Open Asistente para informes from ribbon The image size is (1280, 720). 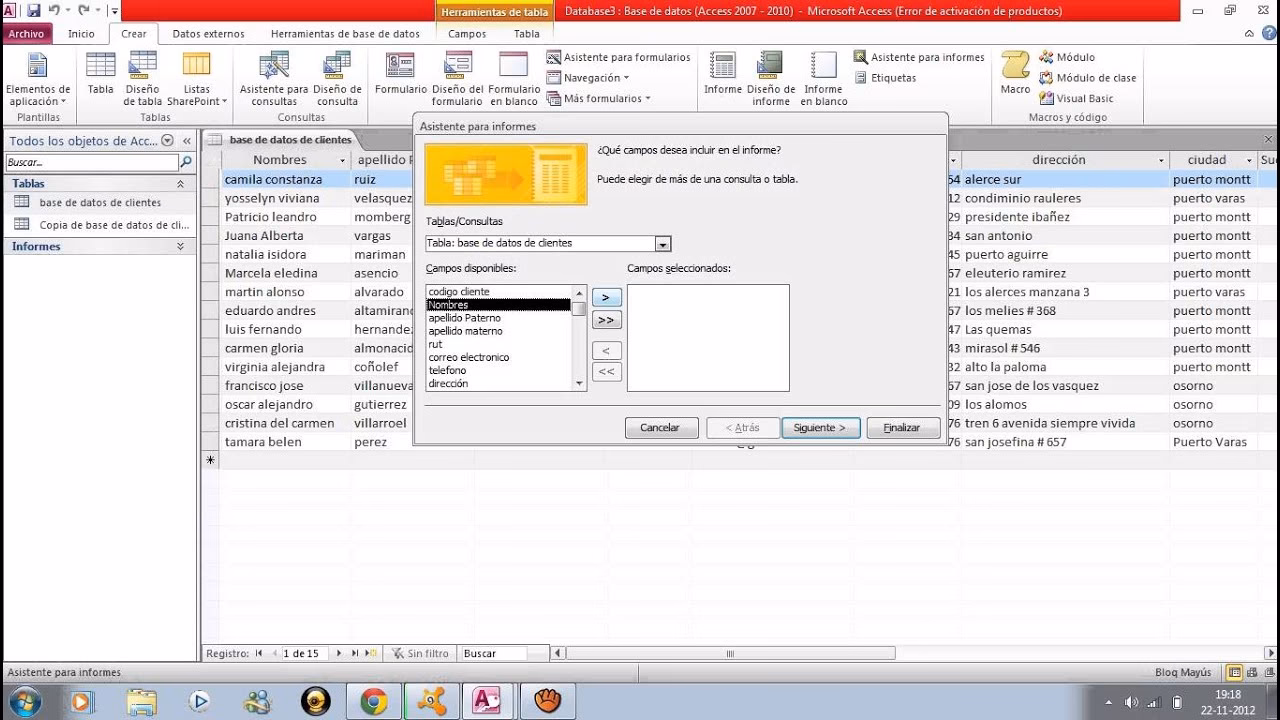920,58
